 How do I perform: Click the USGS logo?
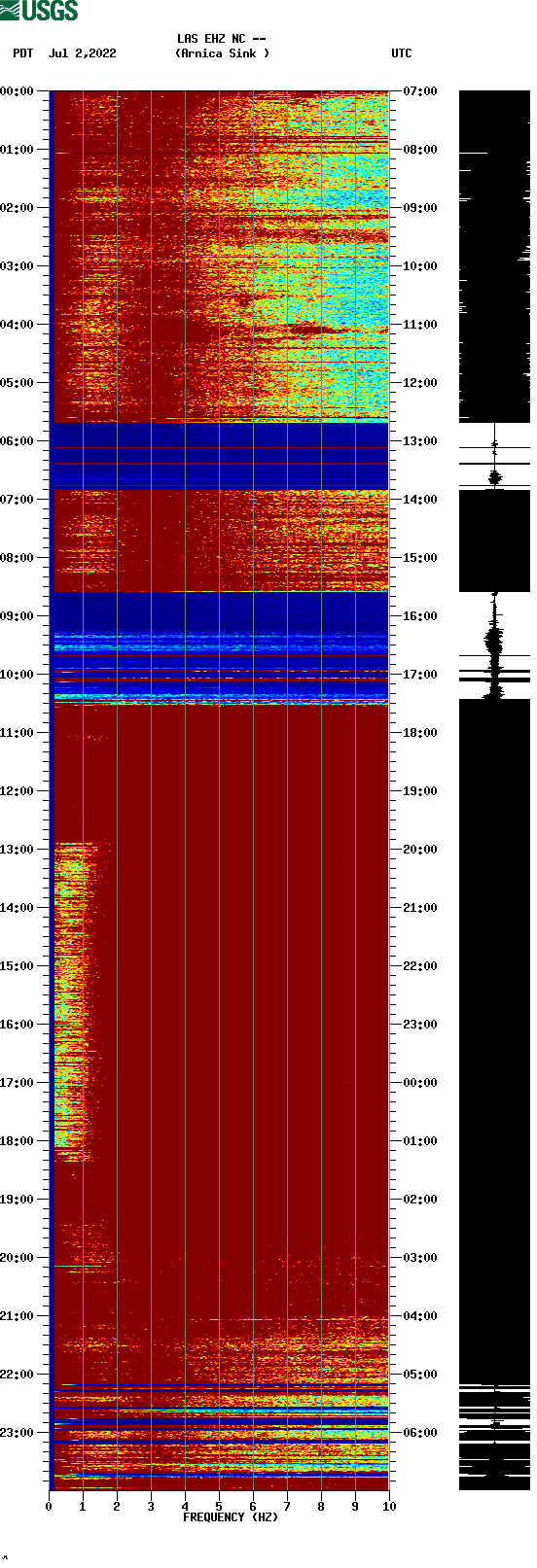click(x=39, y=11)
